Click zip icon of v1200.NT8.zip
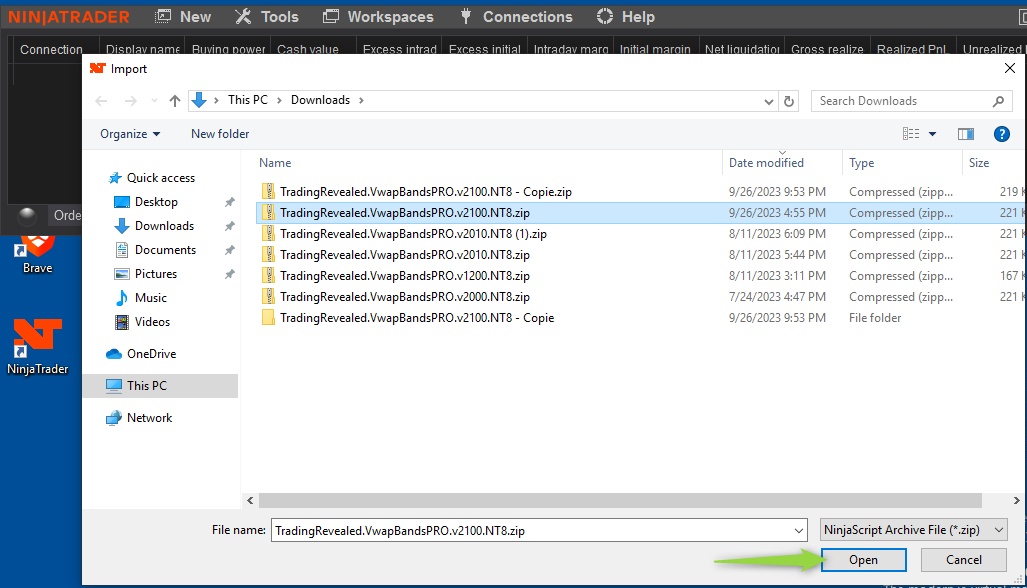This screenshot has height=588, width=1027. [x=268, y=276]
